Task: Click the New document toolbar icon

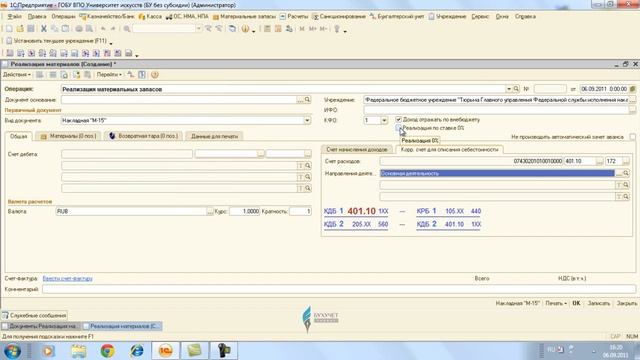Action: click(x=9, y=29)
